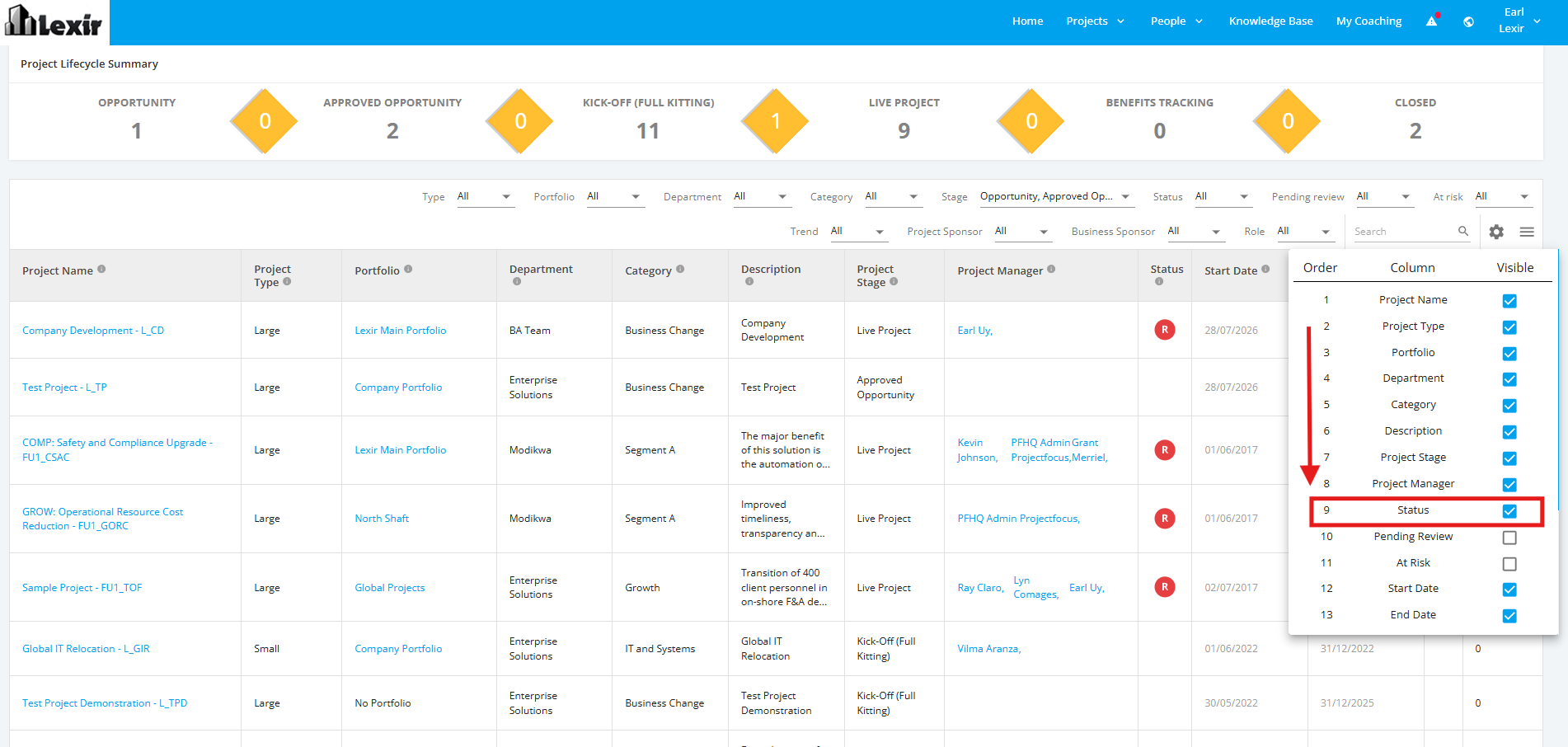
Task: Open Global IT Relocation - L_GIR link
Action: pos(86,649)
